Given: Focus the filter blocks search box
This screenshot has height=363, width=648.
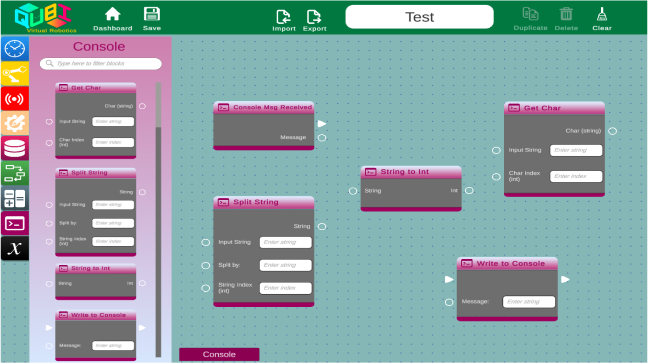Looking at the screenshot, I should tap(101, 63).
